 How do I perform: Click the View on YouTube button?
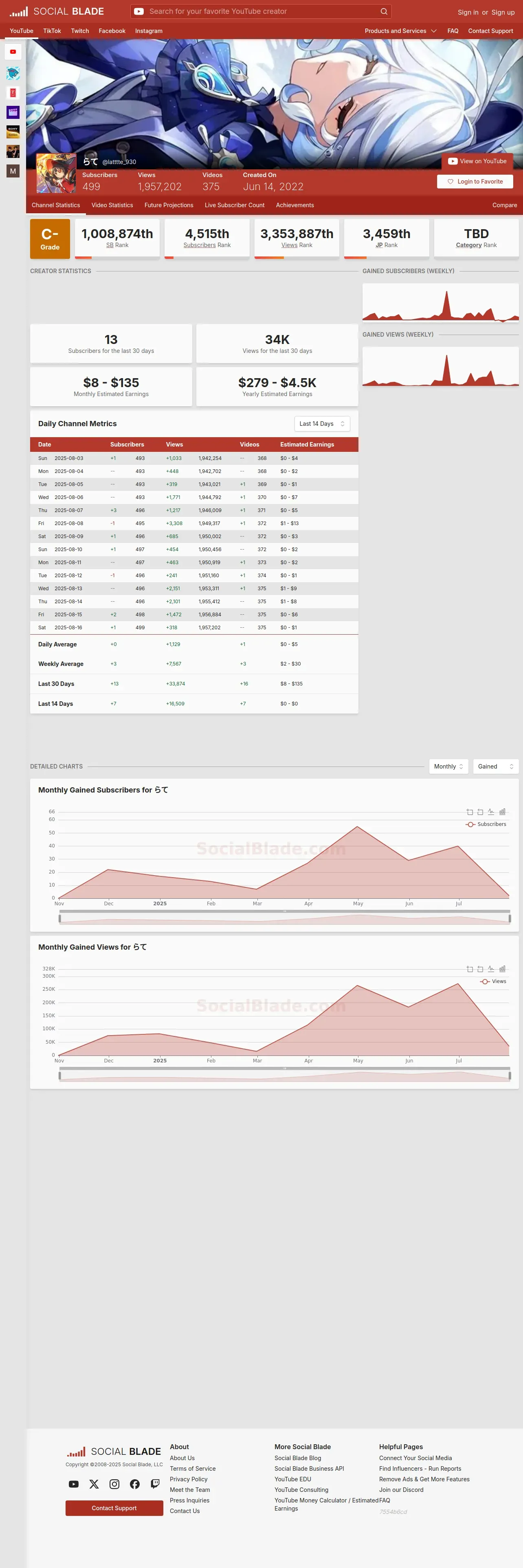click(477, 161)
